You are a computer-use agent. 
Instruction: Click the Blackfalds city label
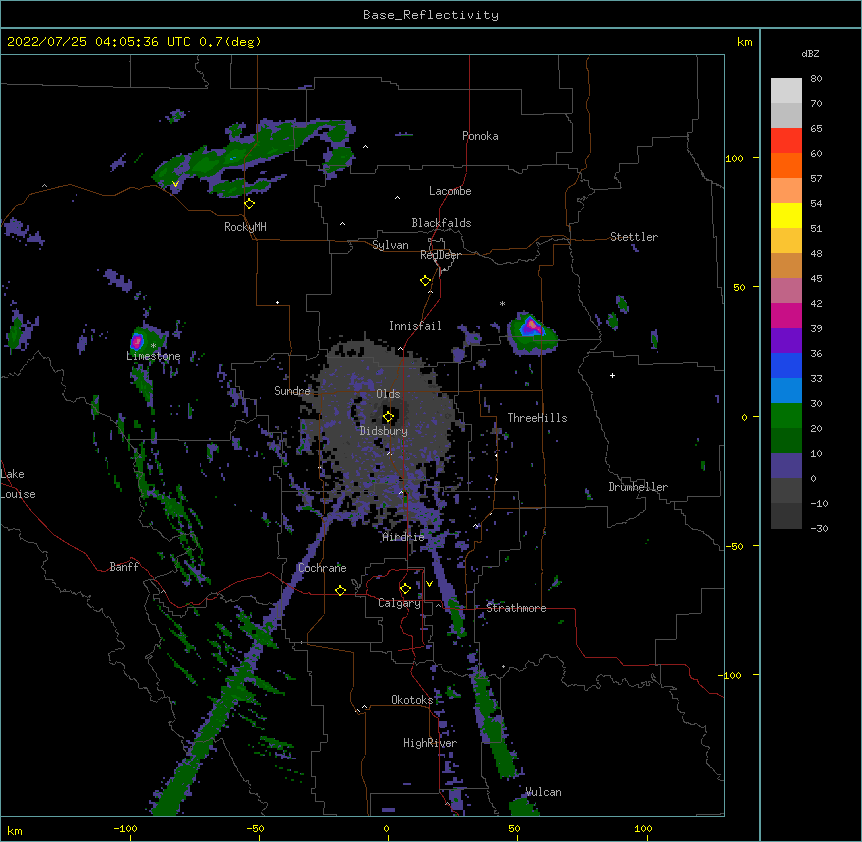[441, 223]
